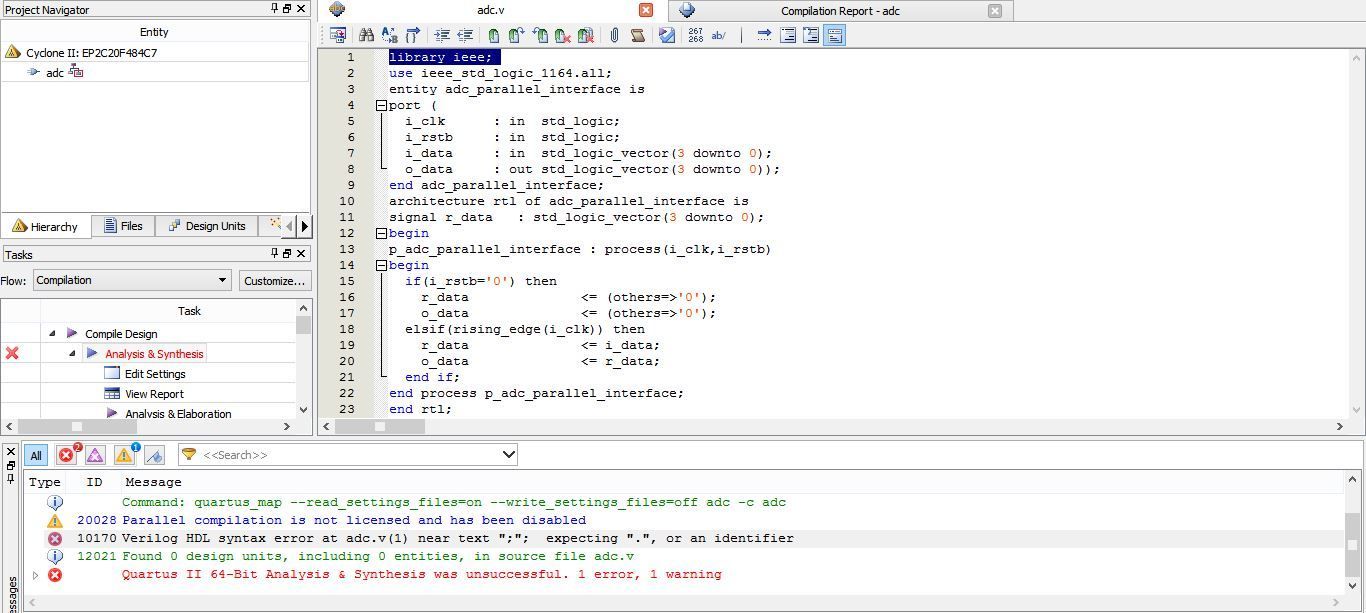The image size is (1366, 613).
Task: Collapse the begin block at line 12
Action: (381, 233)
